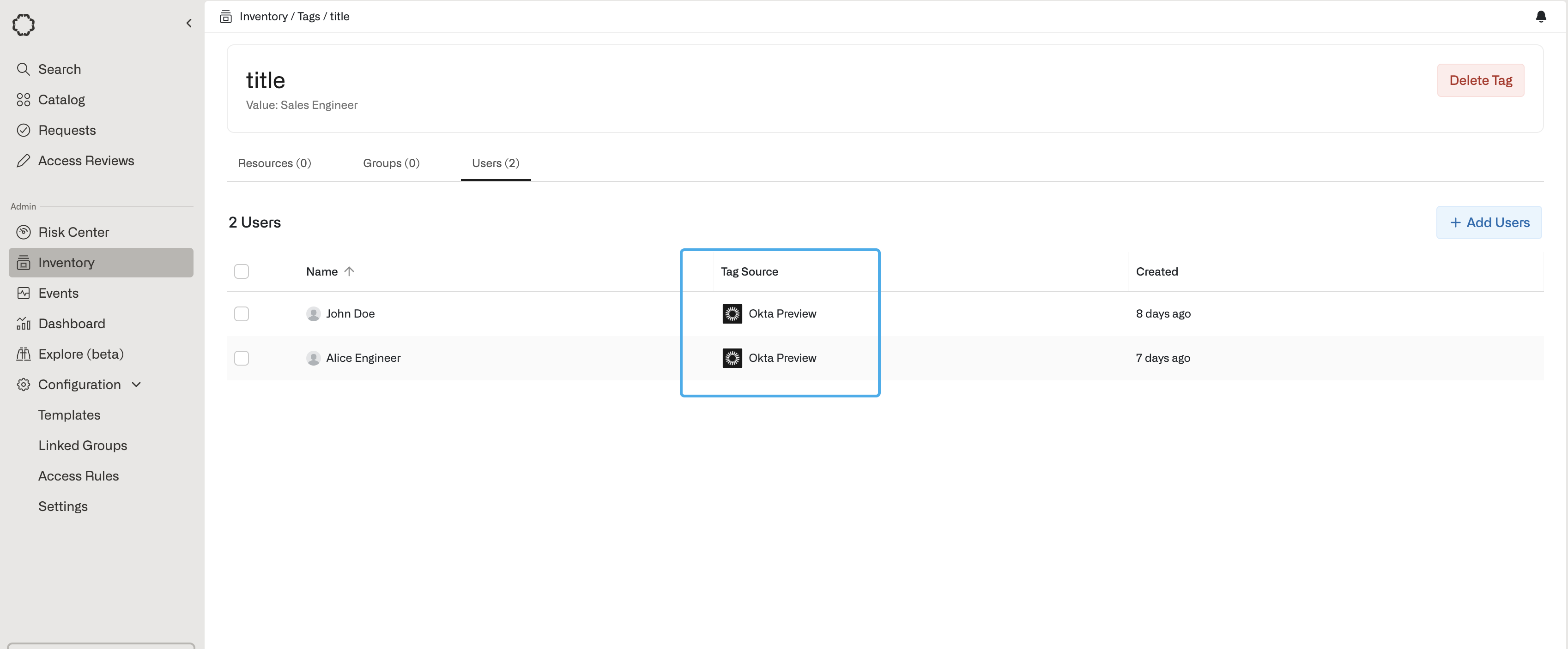
Task: Open the Tags breadcrumb link
Action: (309, 17)
